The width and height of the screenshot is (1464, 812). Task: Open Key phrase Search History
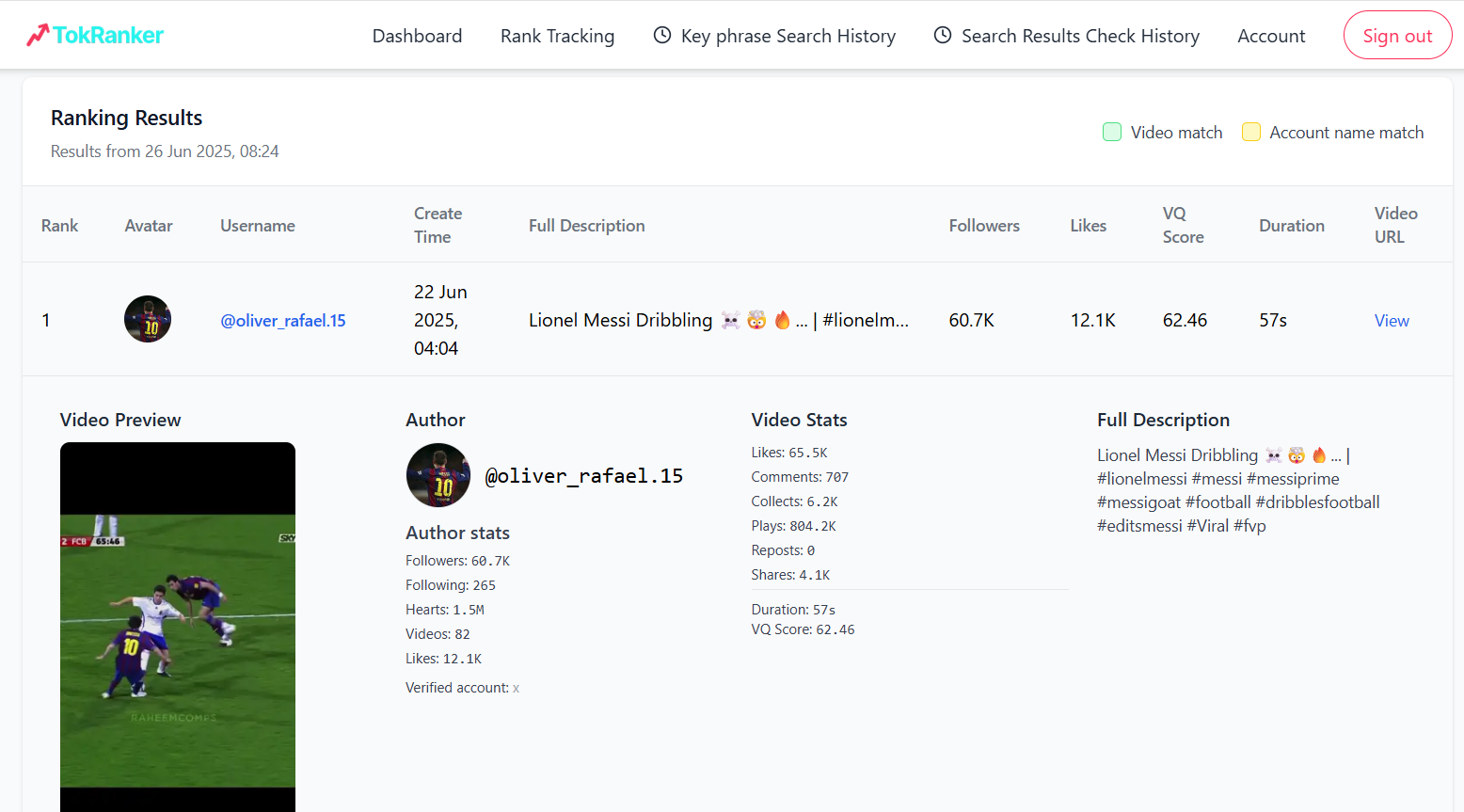[x=788, y=36]
